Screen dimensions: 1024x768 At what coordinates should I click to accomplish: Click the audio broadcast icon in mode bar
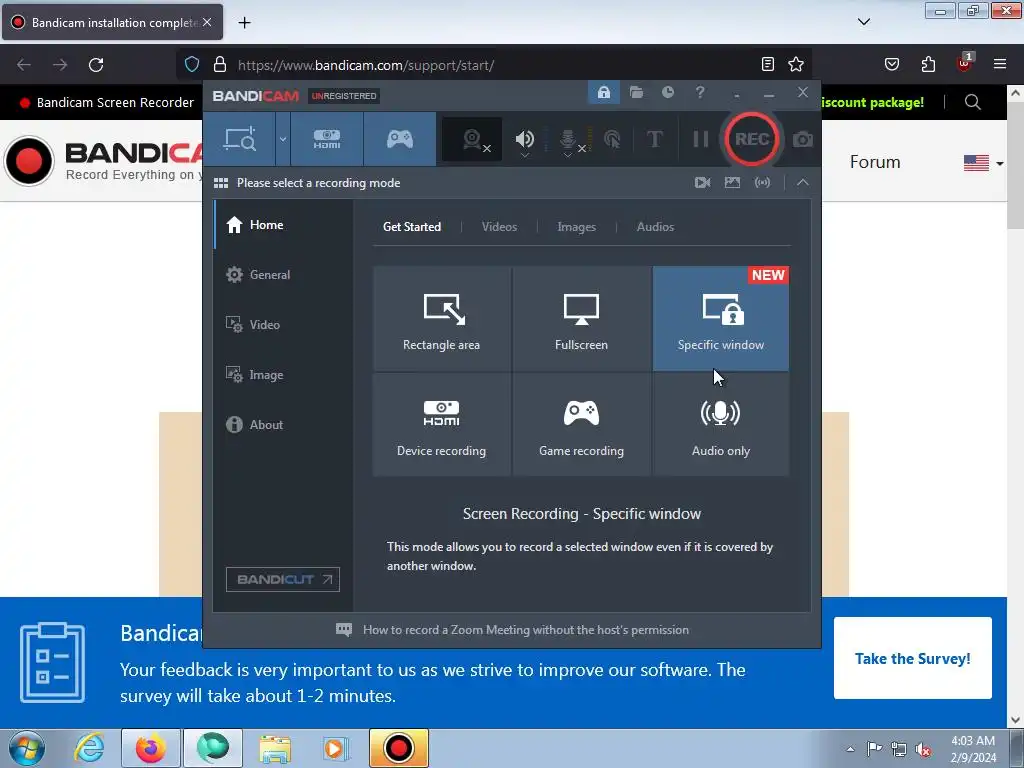coord(762,182)
